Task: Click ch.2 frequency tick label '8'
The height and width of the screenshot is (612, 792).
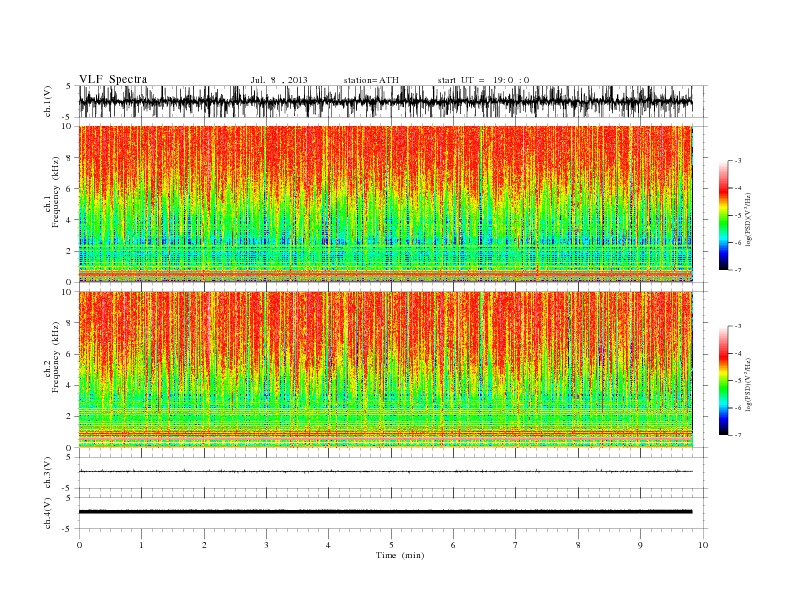Action: [69, 323]
